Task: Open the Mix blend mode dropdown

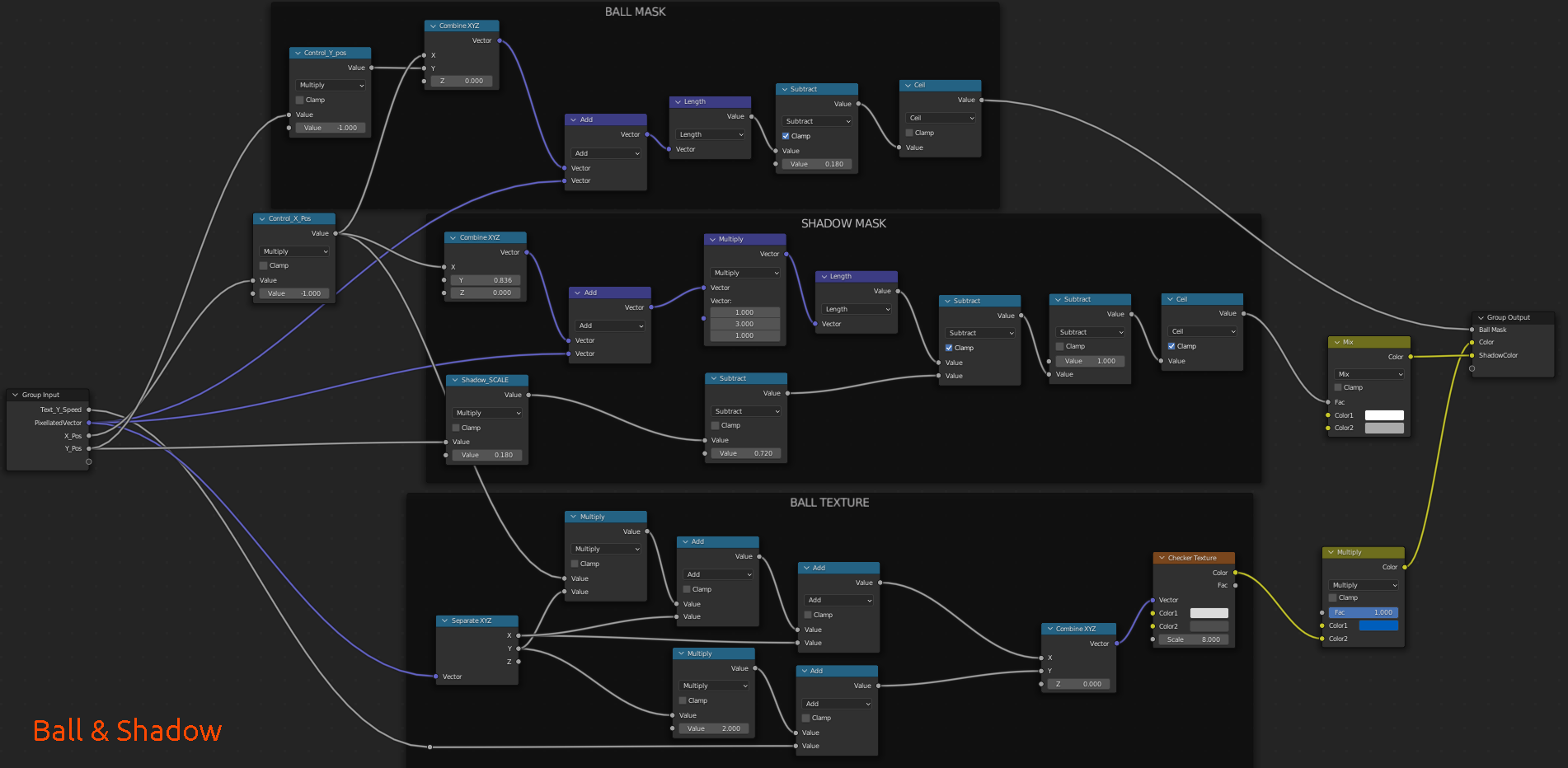Action: (1368, 374)
